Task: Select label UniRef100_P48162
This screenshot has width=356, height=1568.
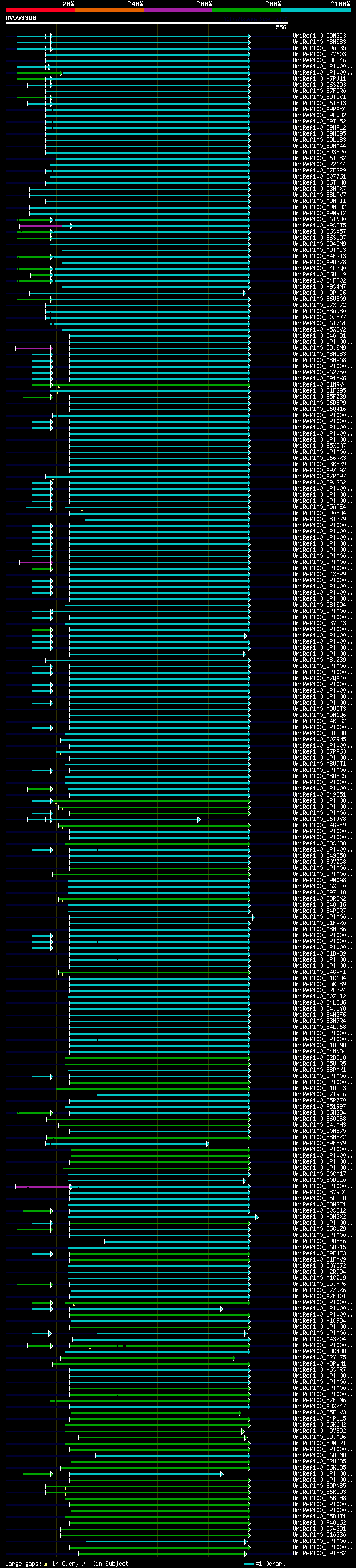Action: 319,1522
